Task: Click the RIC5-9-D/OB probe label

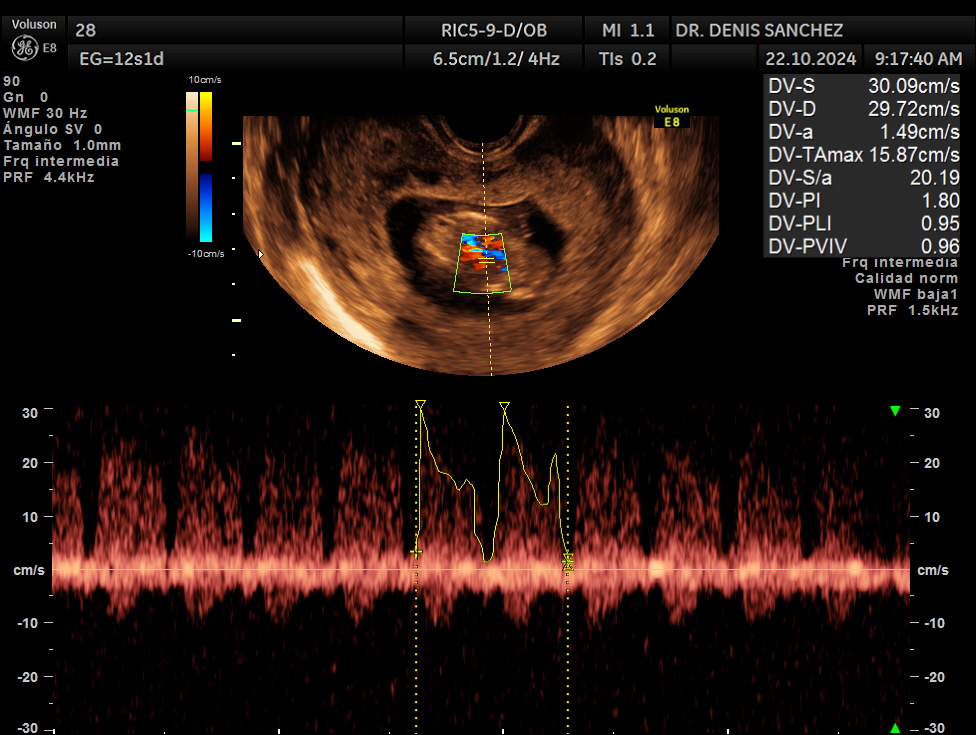Action: [x=494, y=30]
